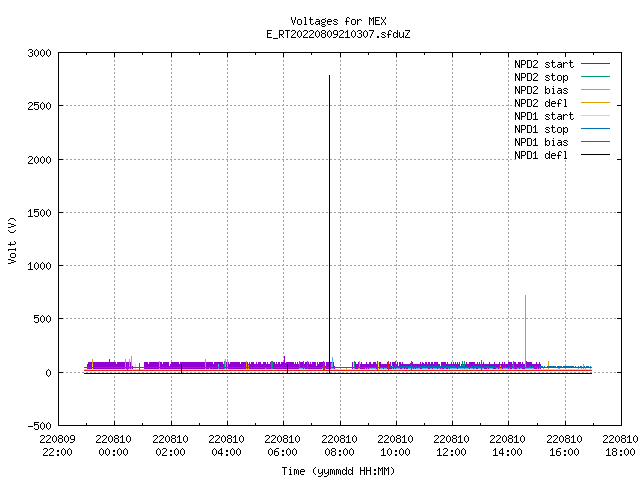Click the yellow NPD1 start legend line
The image size is (640, 480).
[596, 116]
